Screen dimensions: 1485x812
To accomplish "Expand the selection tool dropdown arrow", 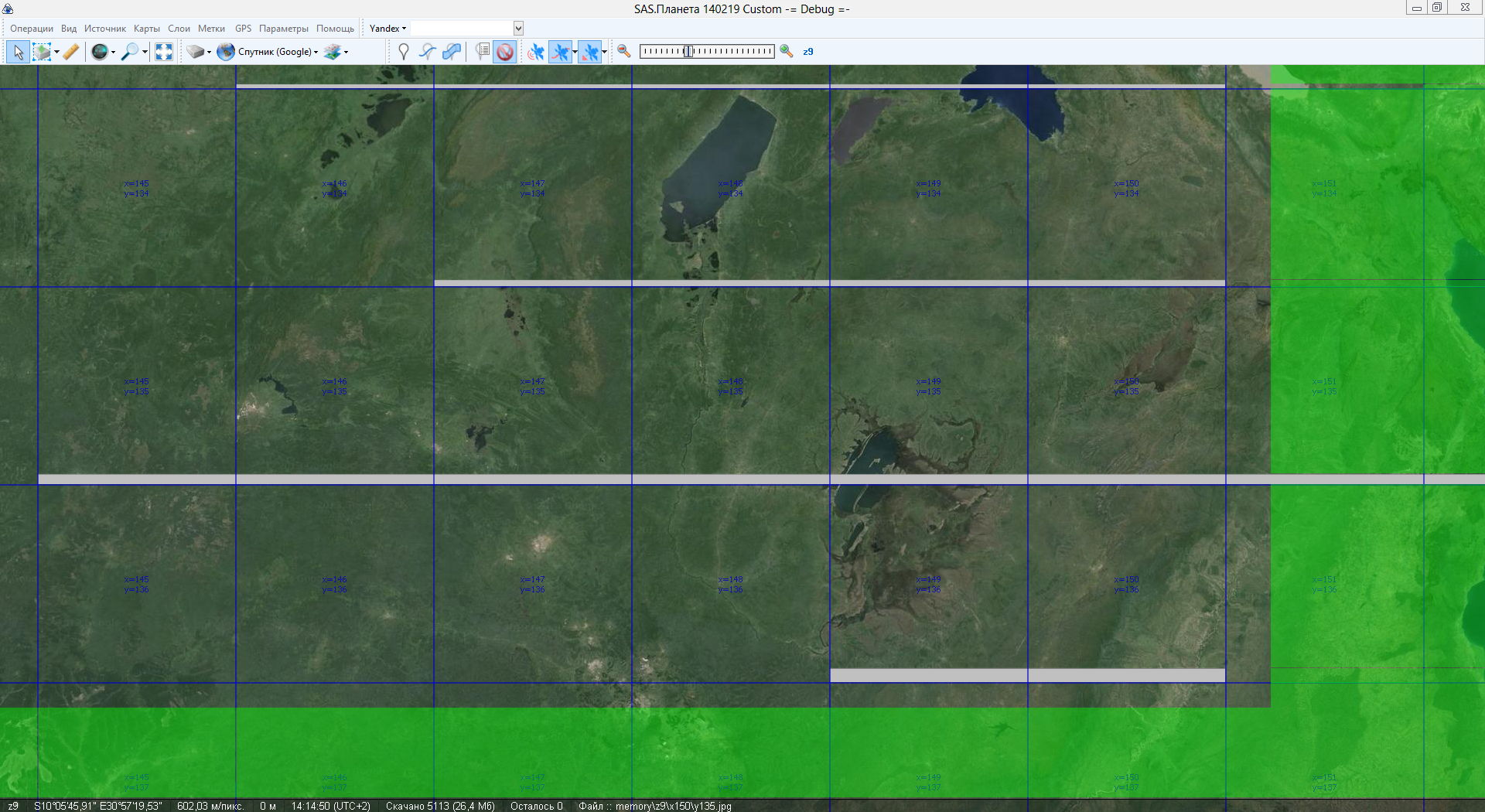I will pos(57,53).
